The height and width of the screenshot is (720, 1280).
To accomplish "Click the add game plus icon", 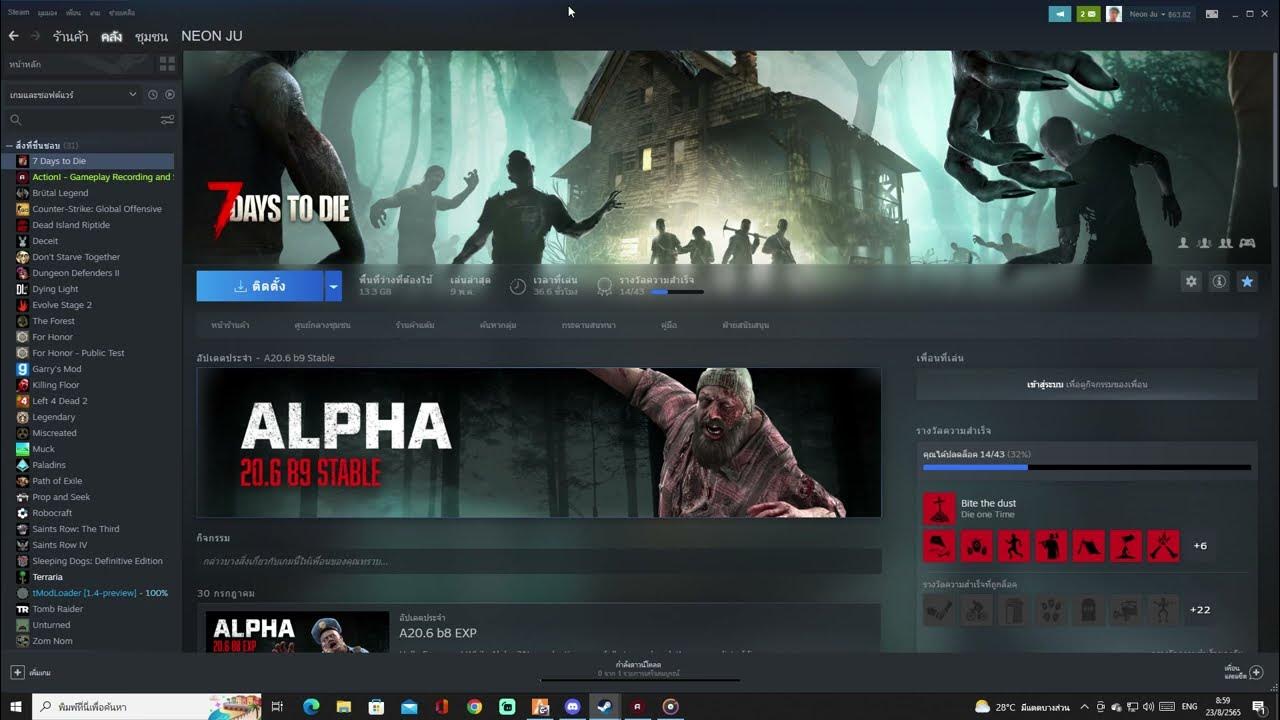I will click(x=17, y=672).
